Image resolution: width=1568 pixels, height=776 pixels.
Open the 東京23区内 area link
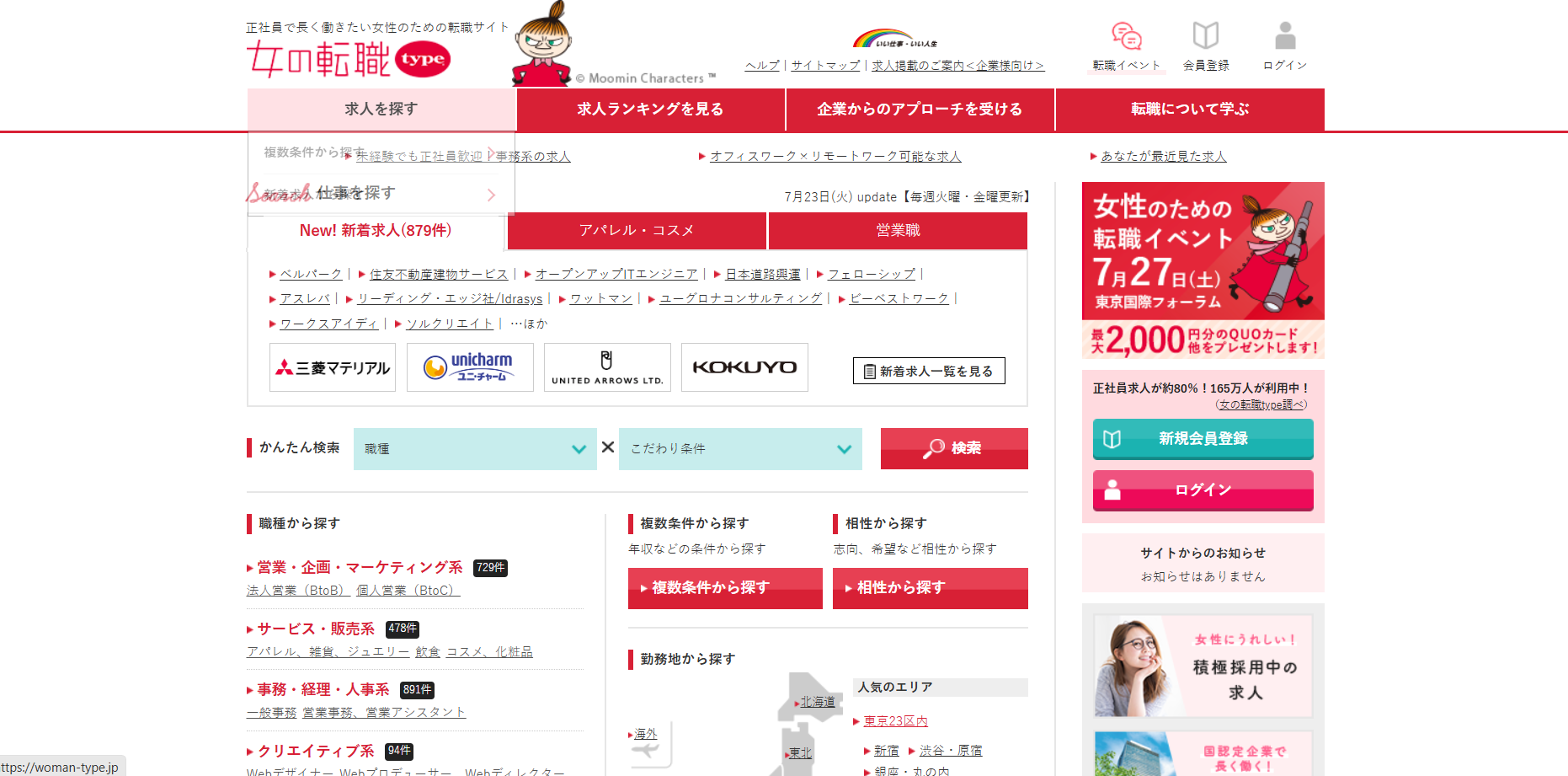[895, 721]
